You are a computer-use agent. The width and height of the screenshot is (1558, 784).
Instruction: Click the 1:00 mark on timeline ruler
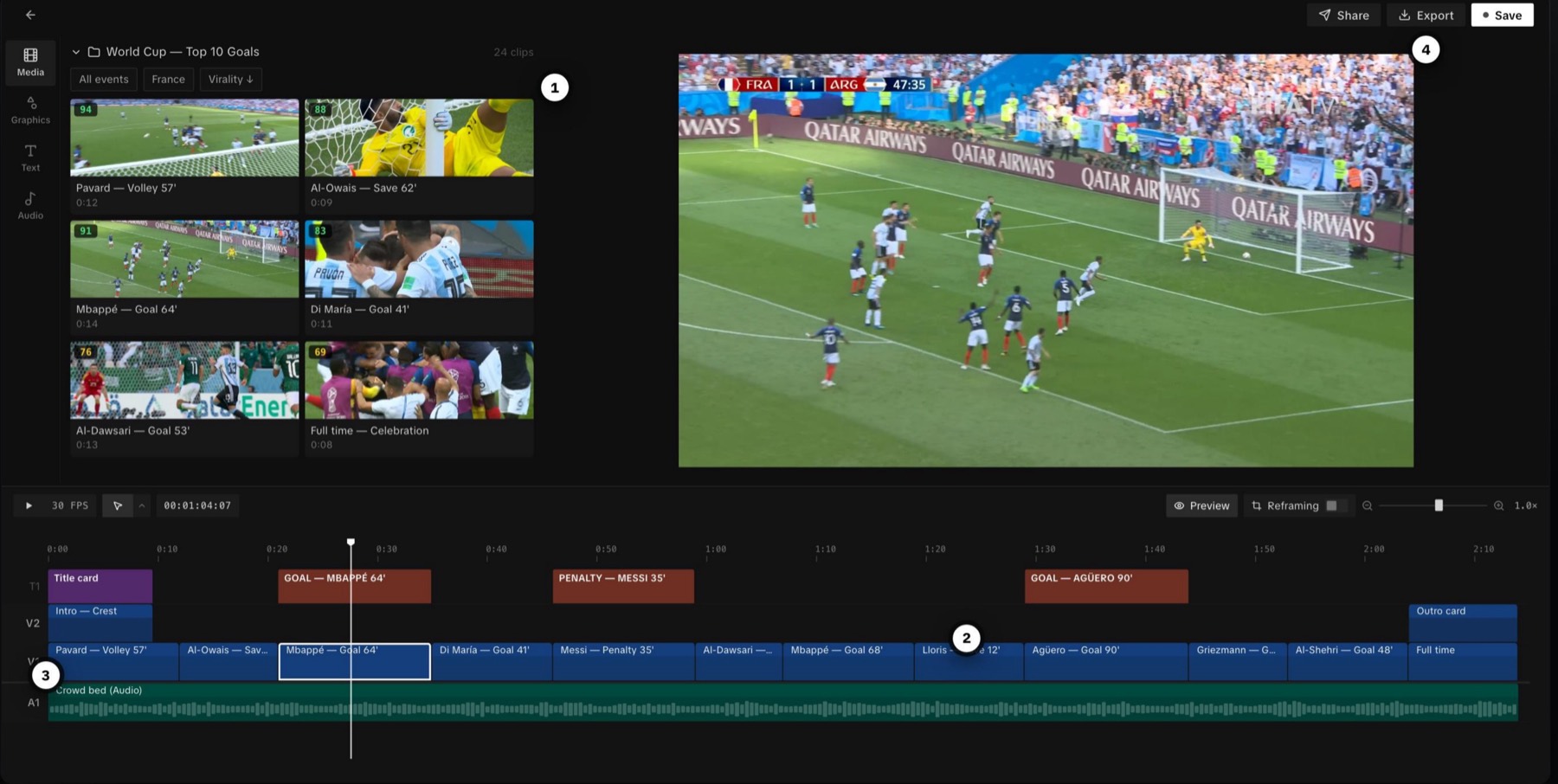pyautogui.click(x=716, y=549)
